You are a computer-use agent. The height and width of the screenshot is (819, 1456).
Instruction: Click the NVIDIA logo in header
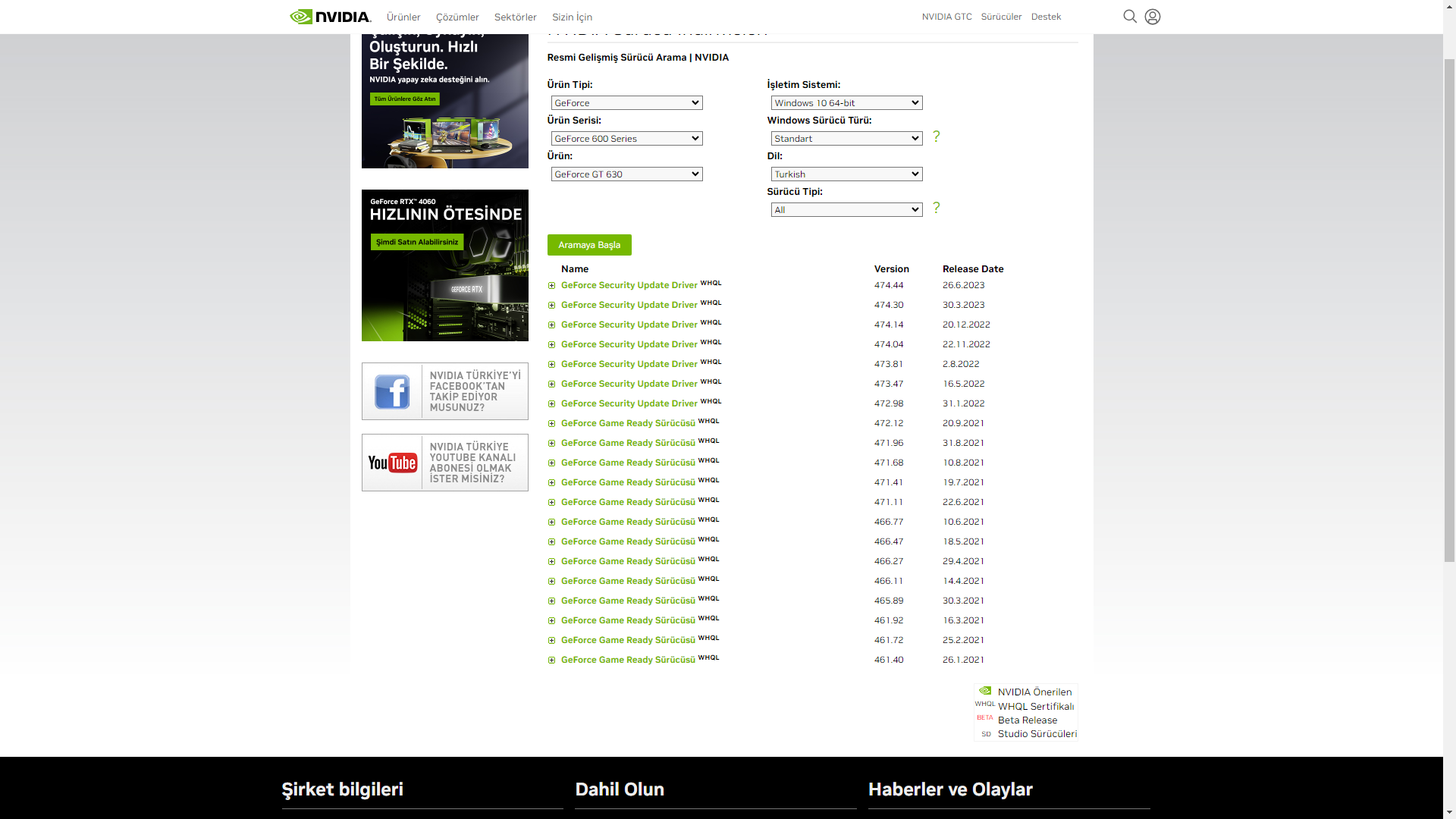tap(330, 17)
